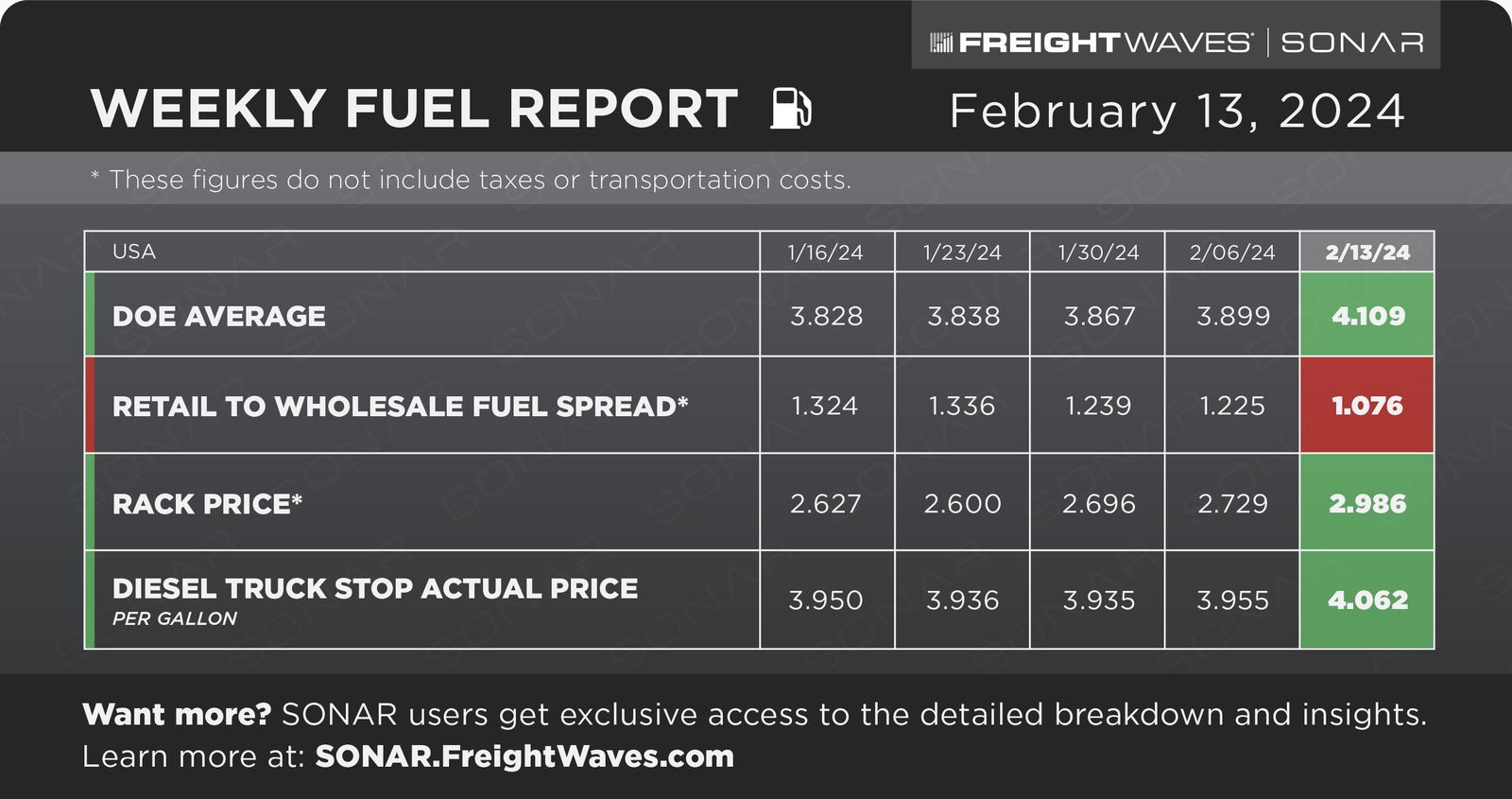This screenshot has width=1512, height=799.
Task: Click the USA region header cell
Action: 422,252
